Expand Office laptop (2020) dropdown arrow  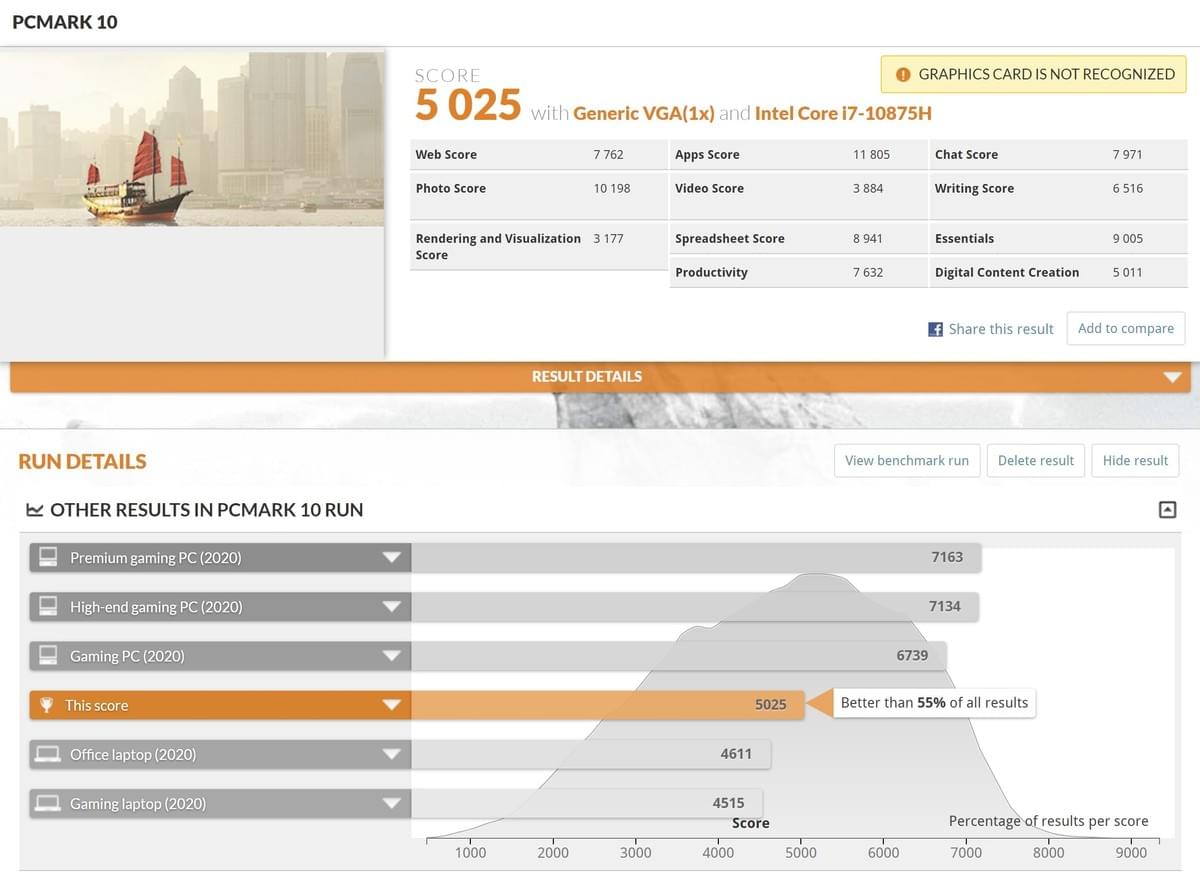[391, 754]
